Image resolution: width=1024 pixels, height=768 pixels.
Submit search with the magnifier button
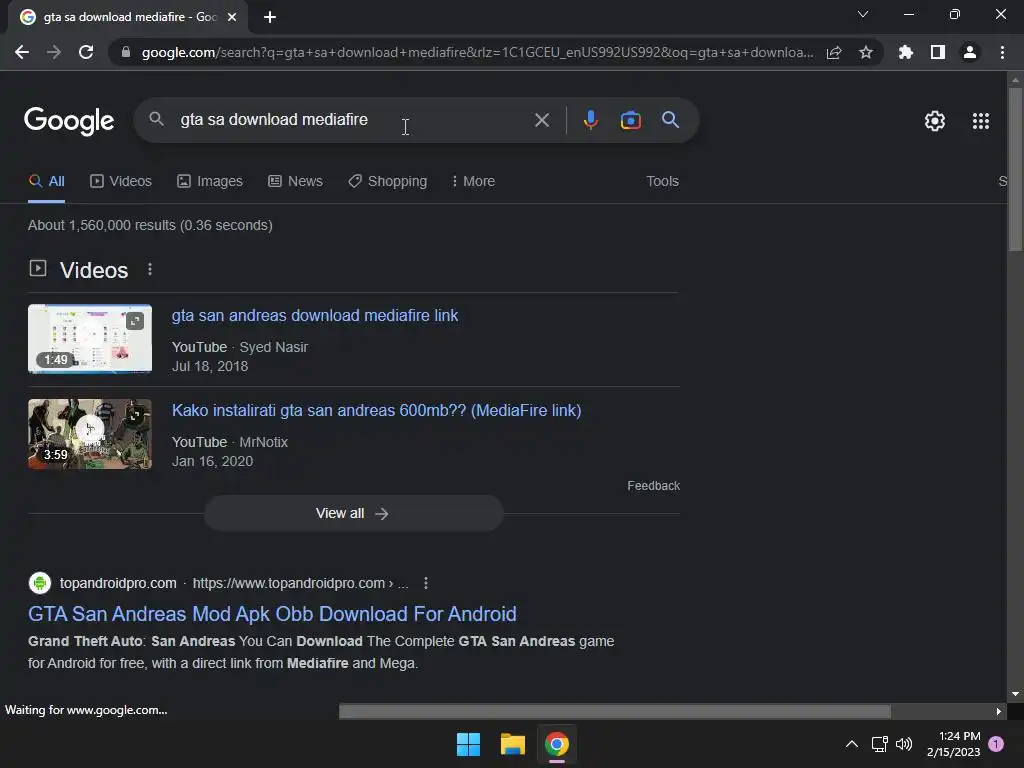coord(670,120)
